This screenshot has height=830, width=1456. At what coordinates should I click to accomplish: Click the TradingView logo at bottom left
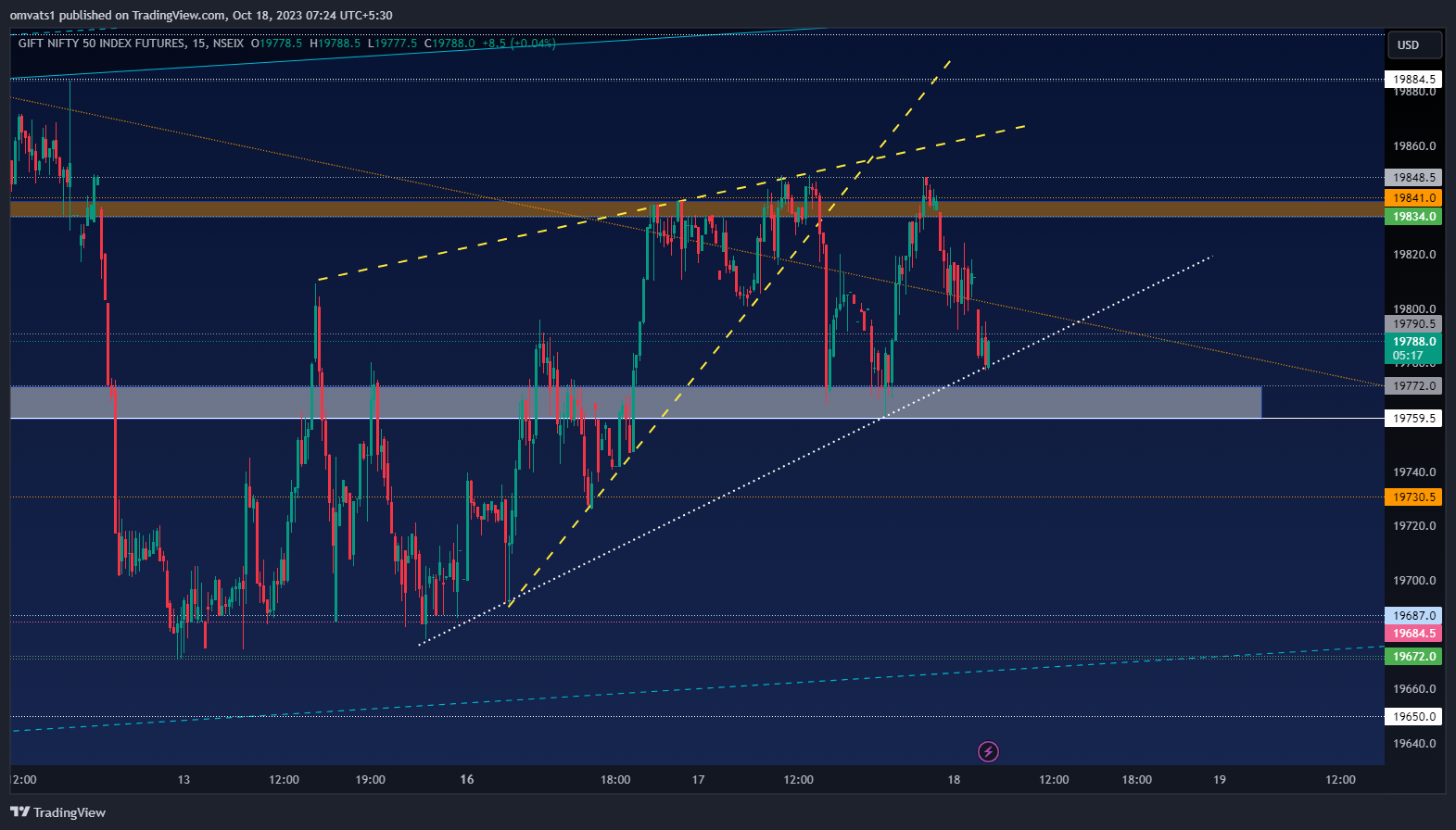click(x=58, y=812)
